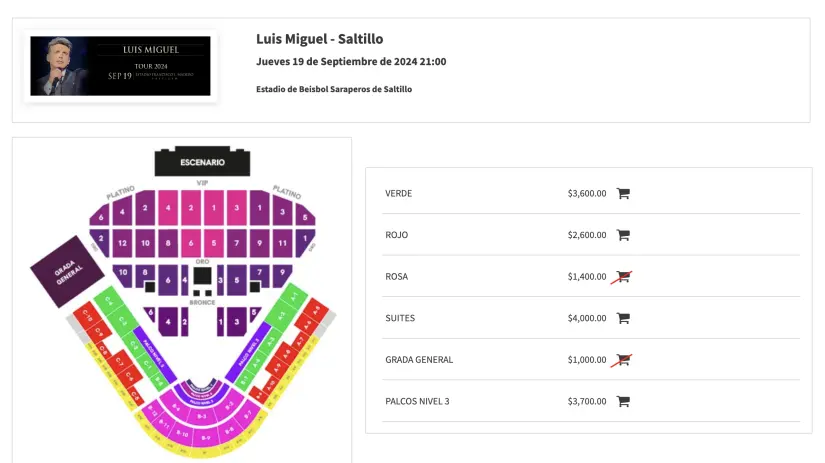Select section 11 on the seating map
This screenshot has height=463, width=825.
[x=282, y=242]
